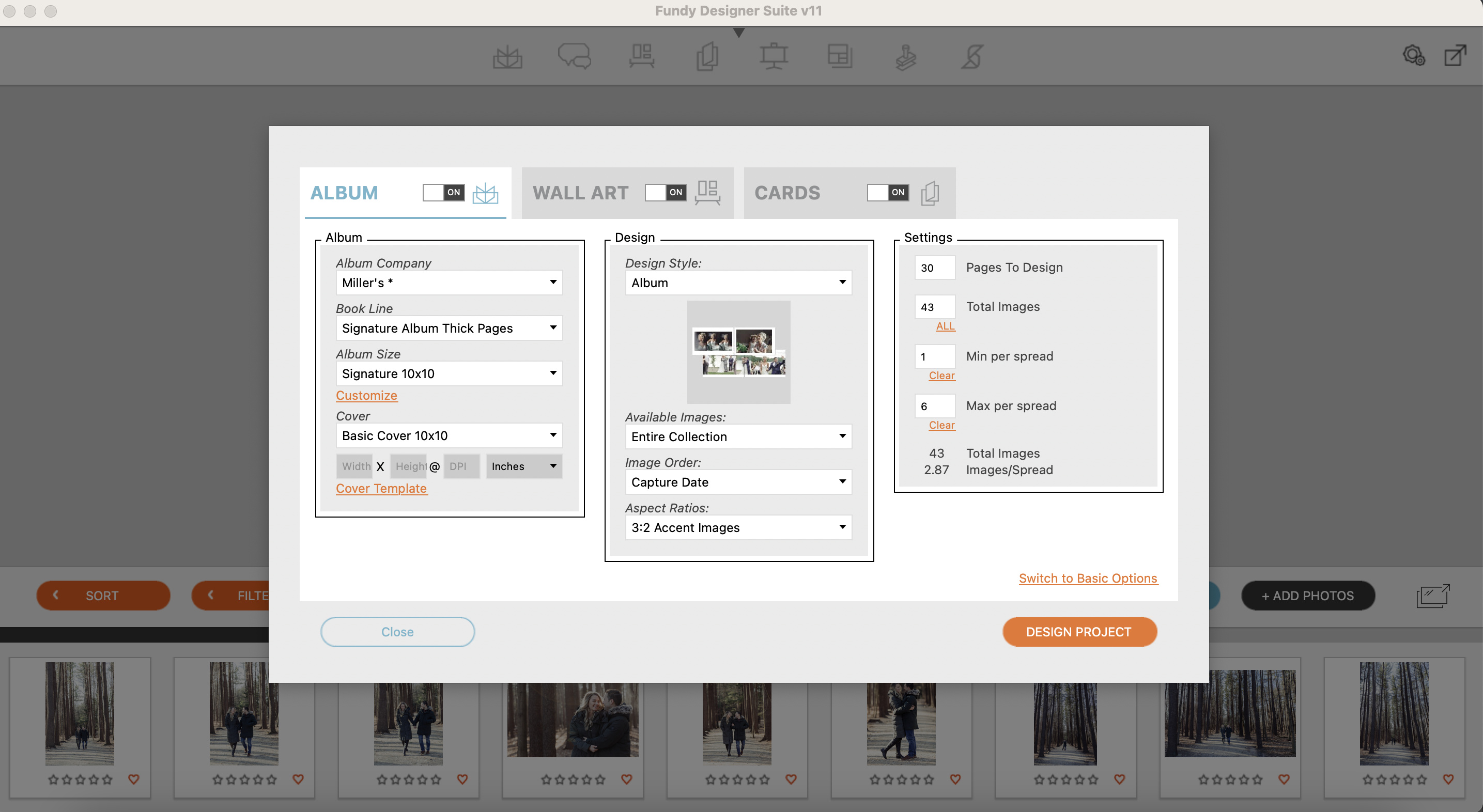Screen dimensions: 1483x812
Task: Click Clear under Max per spread
Action: pyautogui.click(x=942, y=425)
